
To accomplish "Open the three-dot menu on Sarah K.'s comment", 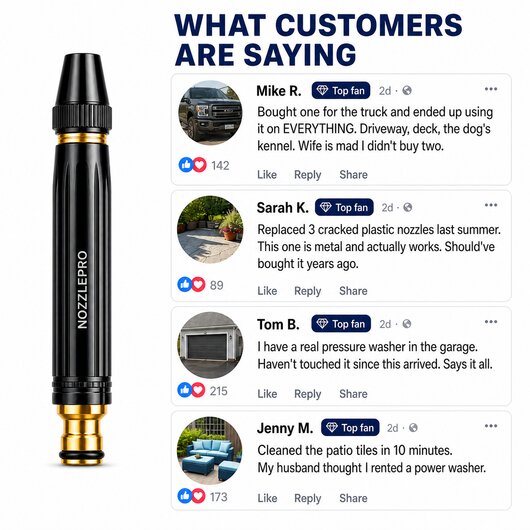I will [x=490, y=205].
